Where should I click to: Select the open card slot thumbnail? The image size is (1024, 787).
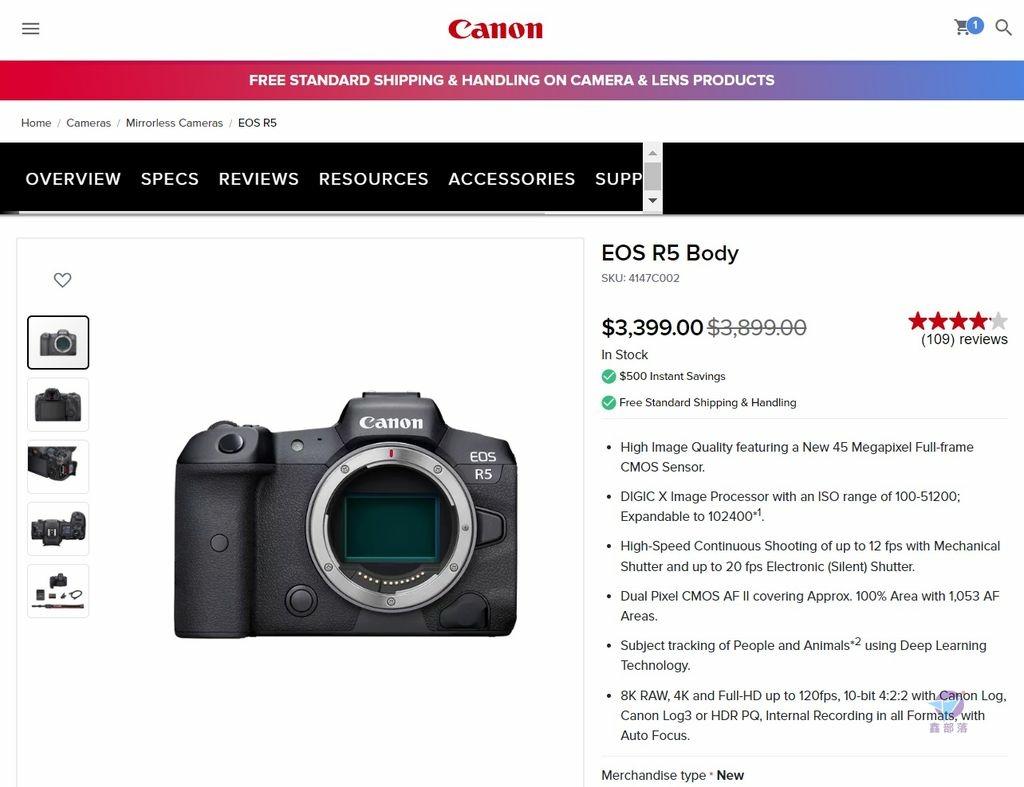(58, 466)
